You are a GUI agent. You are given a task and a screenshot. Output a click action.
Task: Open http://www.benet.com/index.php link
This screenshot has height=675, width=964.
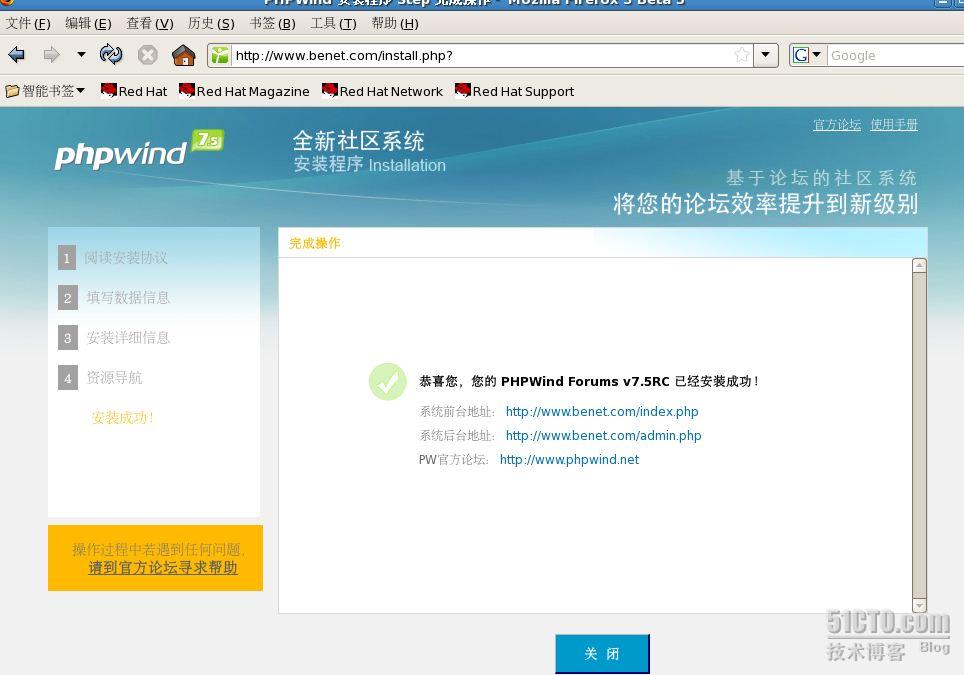602,411
